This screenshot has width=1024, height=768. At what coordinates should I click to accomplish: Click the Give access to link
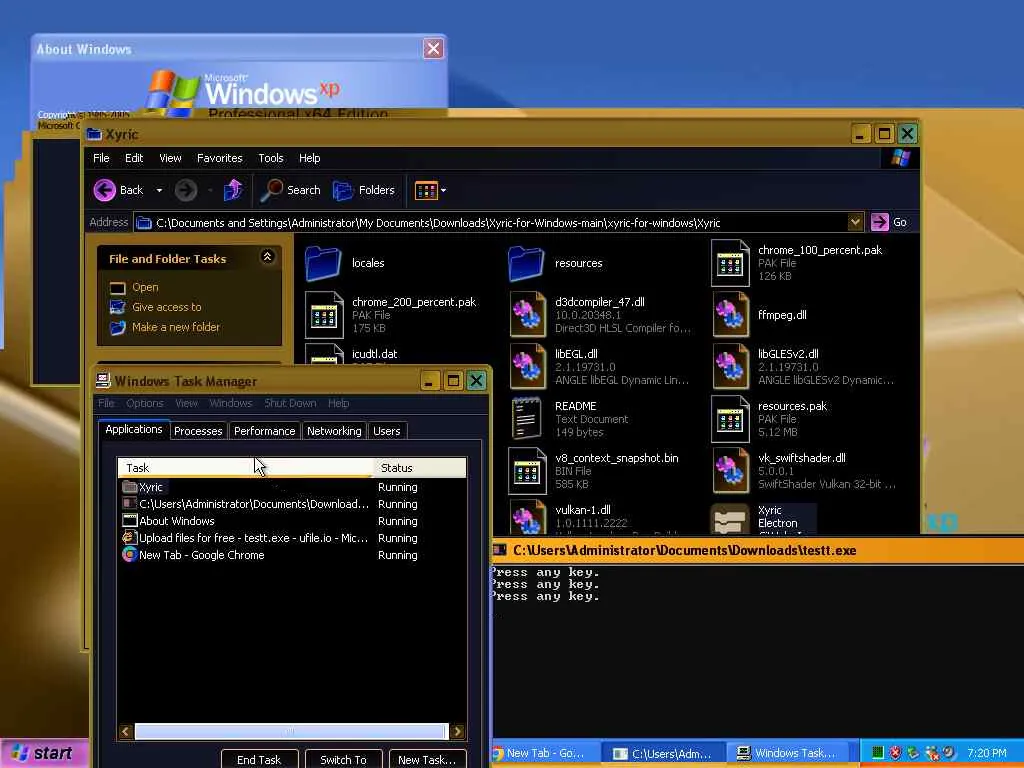pos(167,307)
